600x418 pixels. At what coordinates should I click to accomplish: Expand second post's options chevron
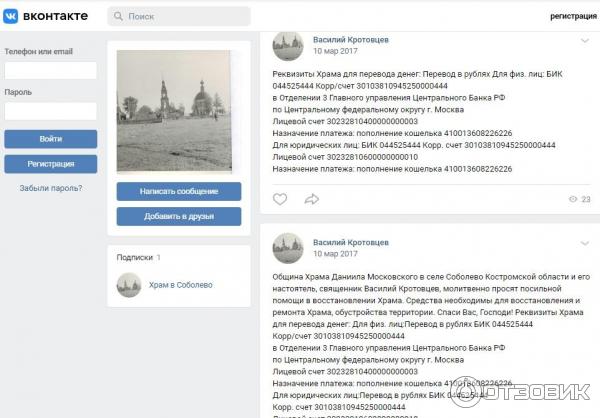pyautogui.click(x=584, y=243)
